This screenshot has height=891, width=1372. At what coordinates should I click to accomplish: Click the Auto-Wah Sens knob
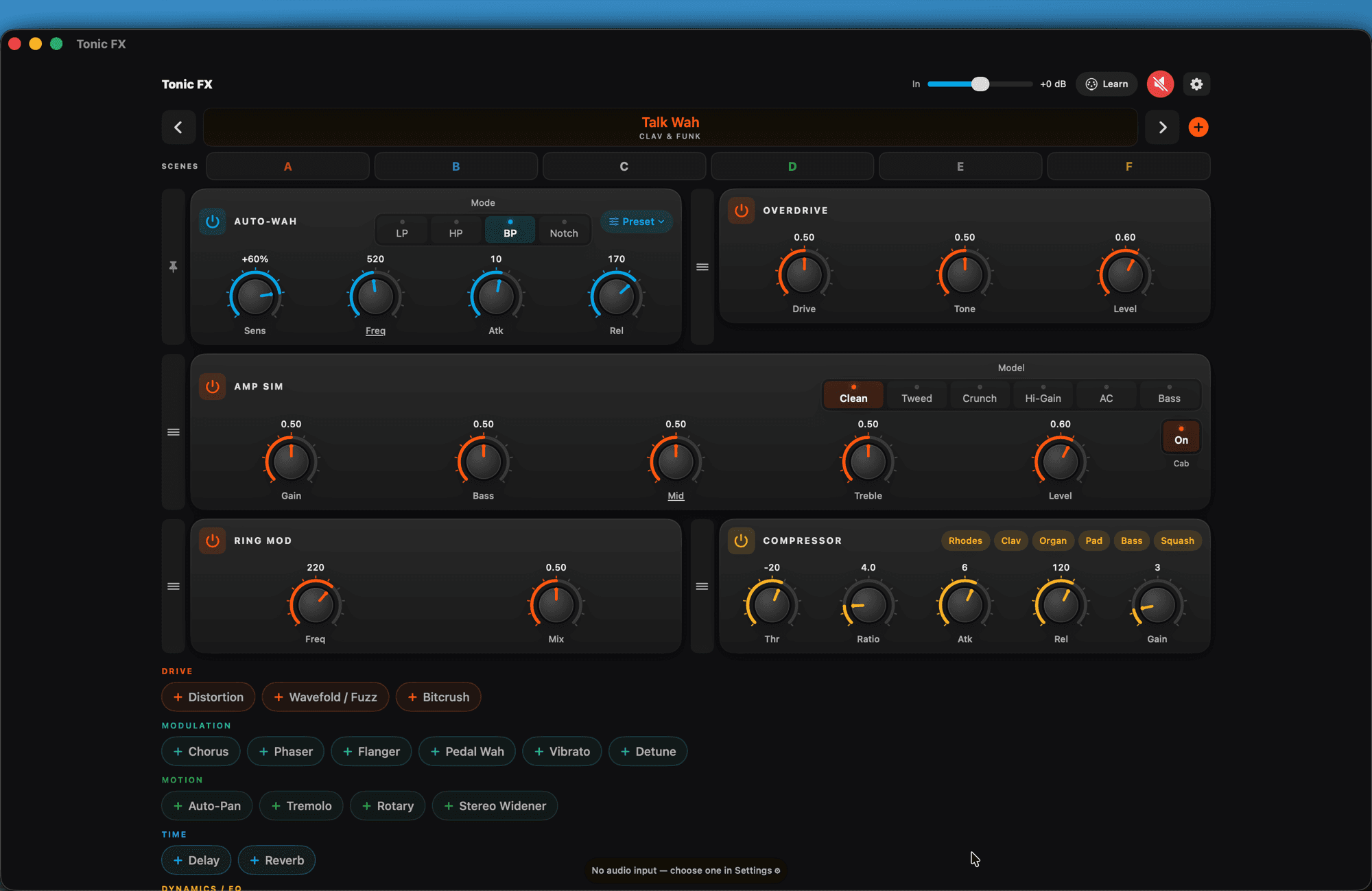point(255,296)
